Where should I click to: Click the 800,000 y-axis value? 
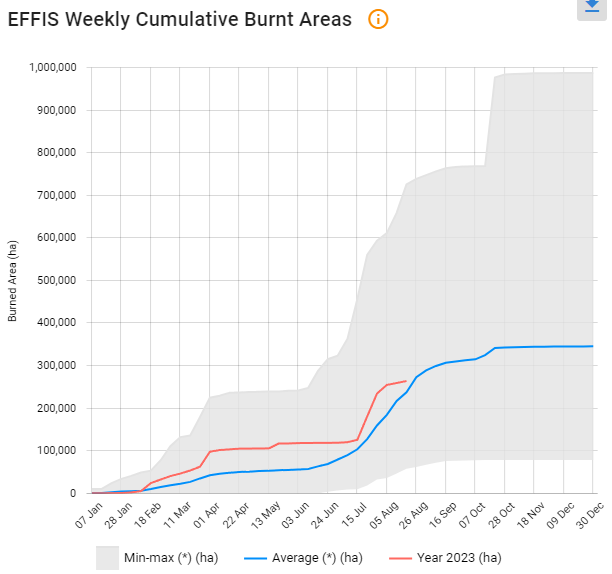57,153
